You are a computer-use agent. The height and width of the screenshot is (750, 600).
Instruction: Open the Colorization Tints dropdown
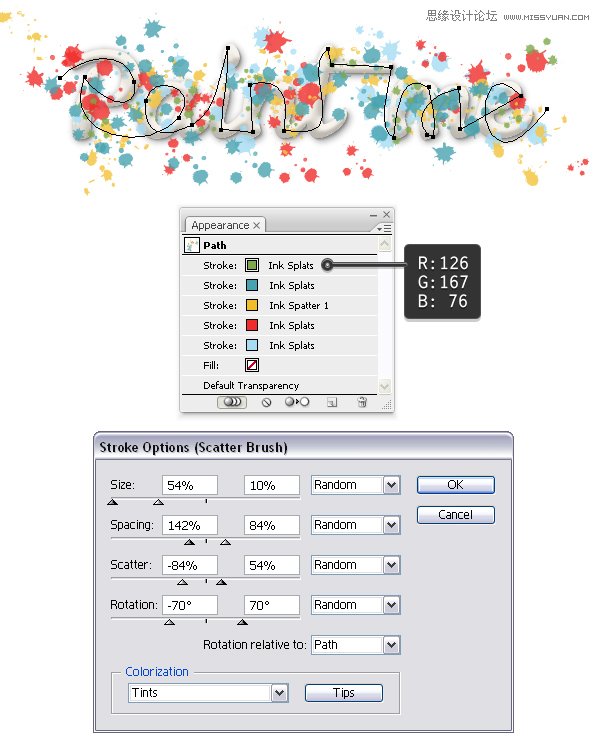tap(208, 693)
